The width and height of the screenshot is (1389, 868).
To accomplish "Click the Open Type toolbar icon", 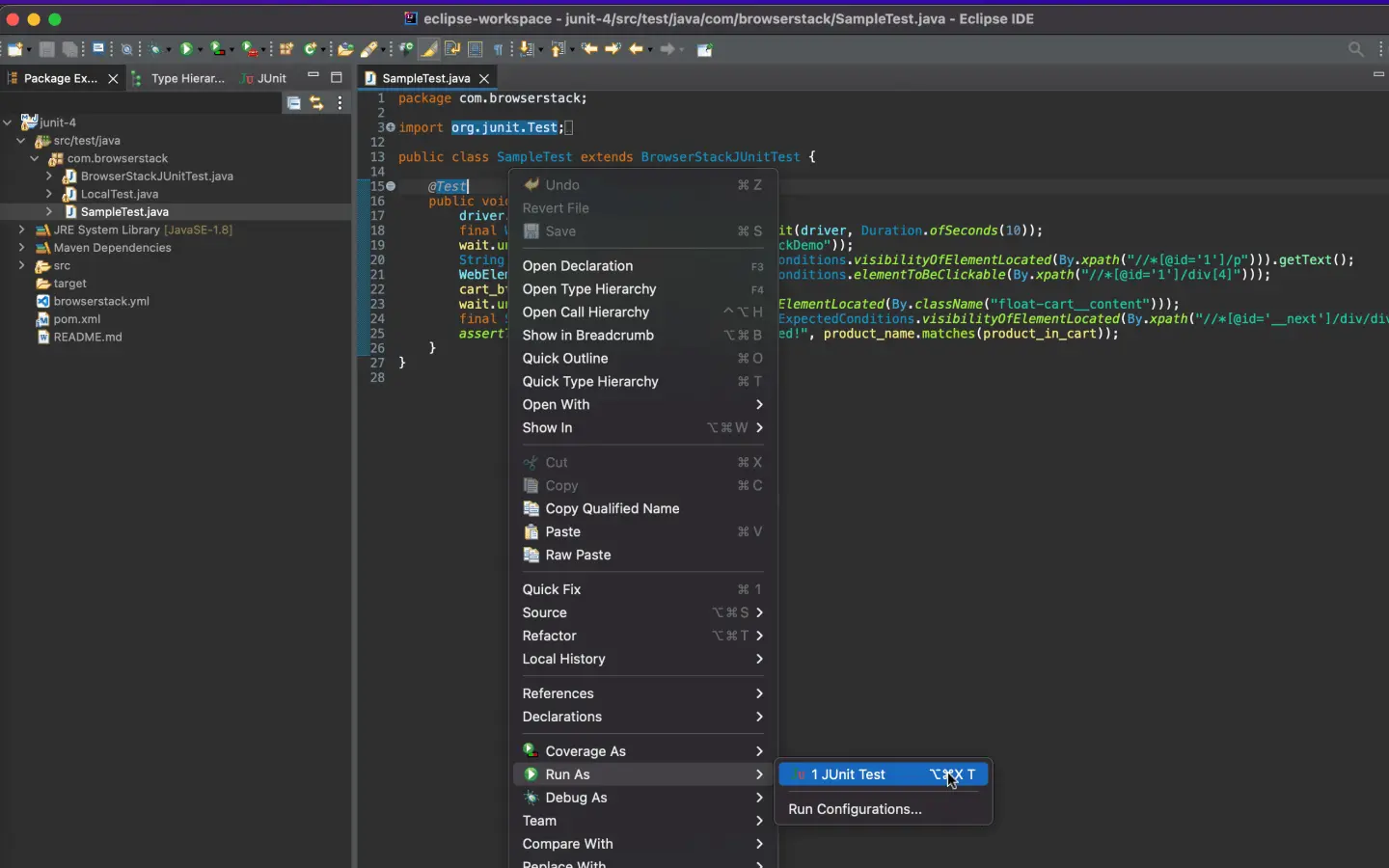I will [x=345, y=49].
